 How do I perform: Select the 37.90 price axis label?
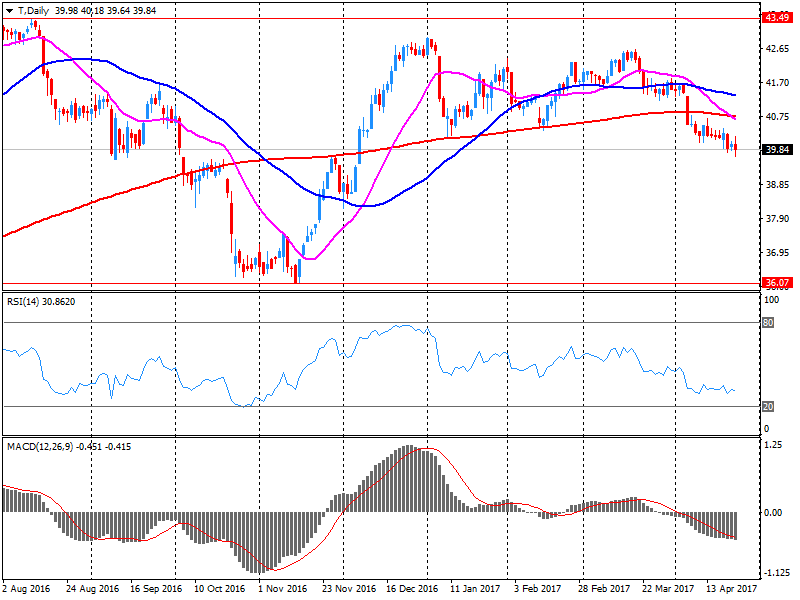(x=777, y=218)
